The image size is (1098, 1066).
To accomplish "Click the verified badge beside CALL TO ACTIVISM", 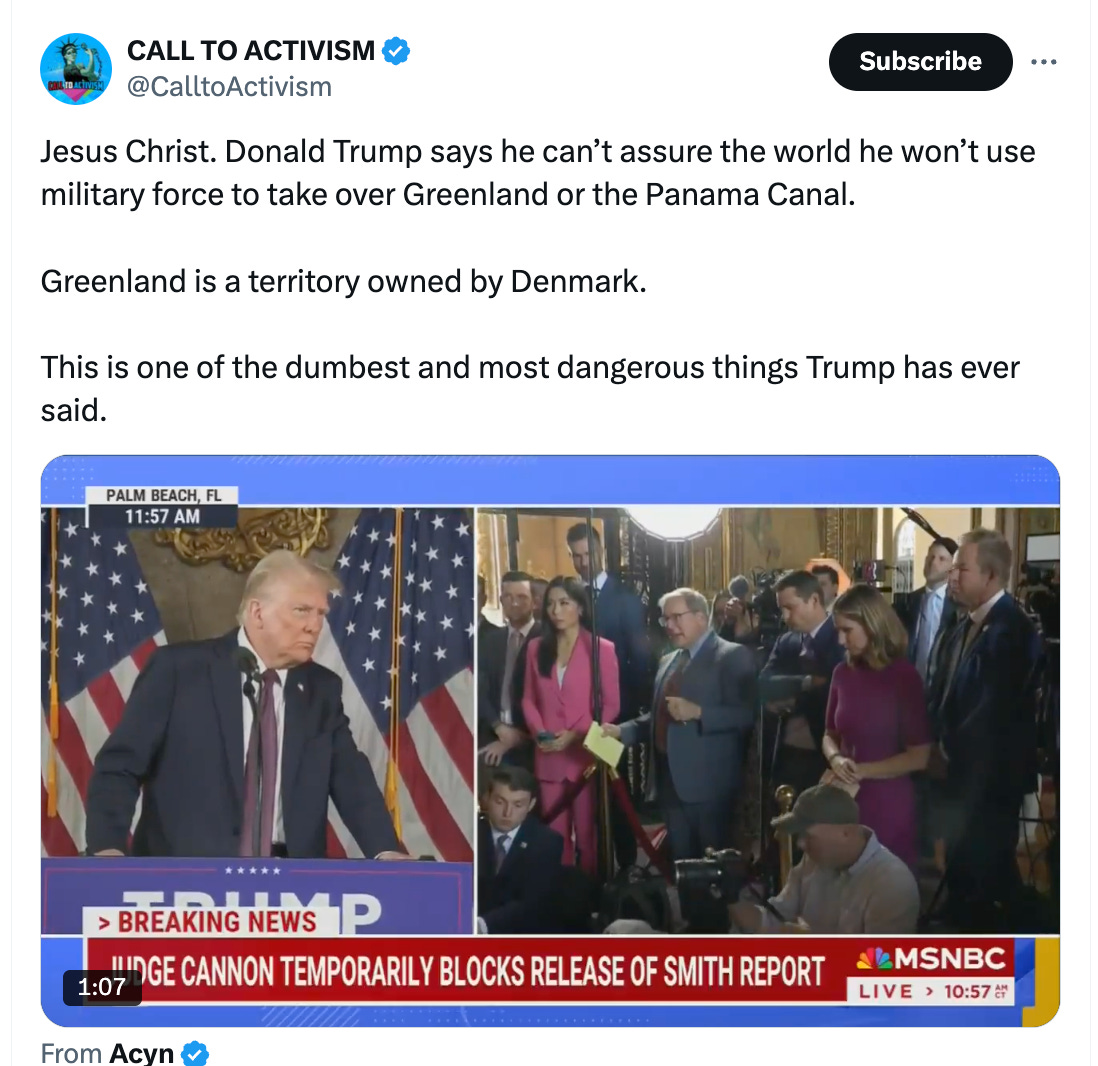I will tap(396, 50).
